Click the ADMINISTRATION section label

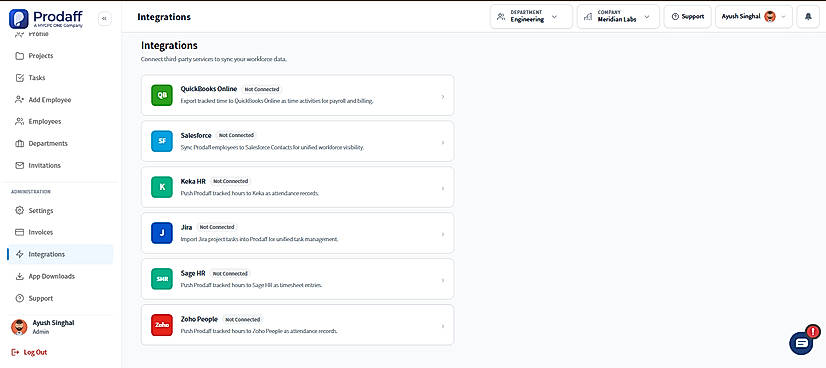tap(31, 192)
